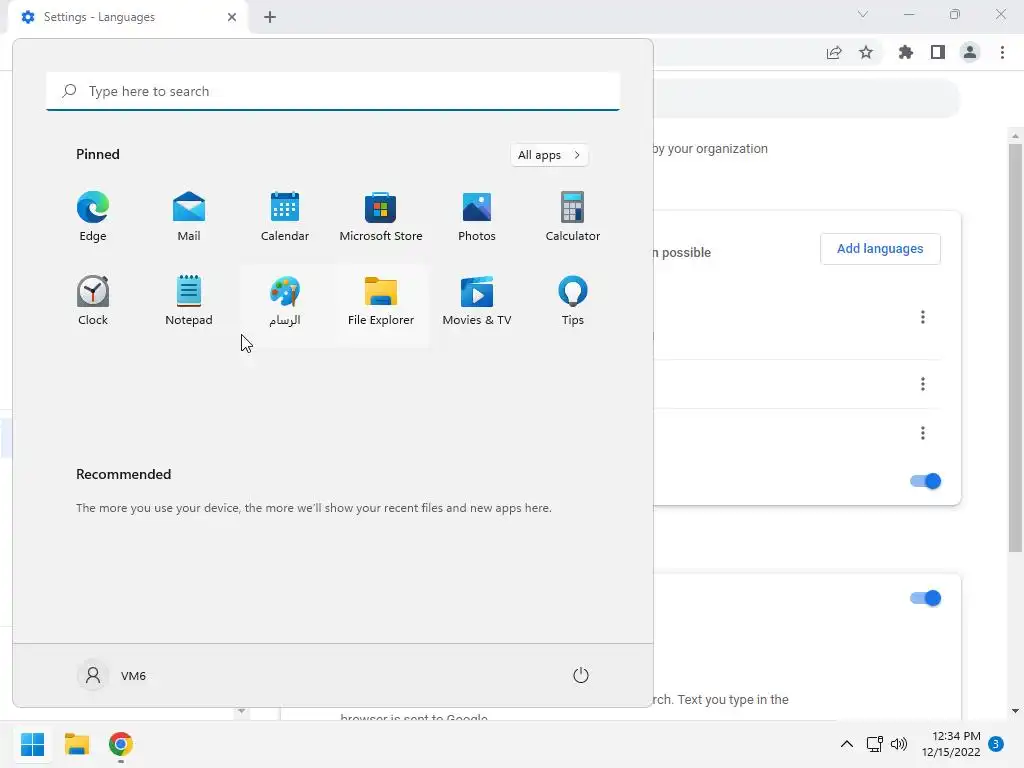Viewport: 1024px width, 768px height.
Task: Open first language's three-dot menu
Action: tap(923, 317)
